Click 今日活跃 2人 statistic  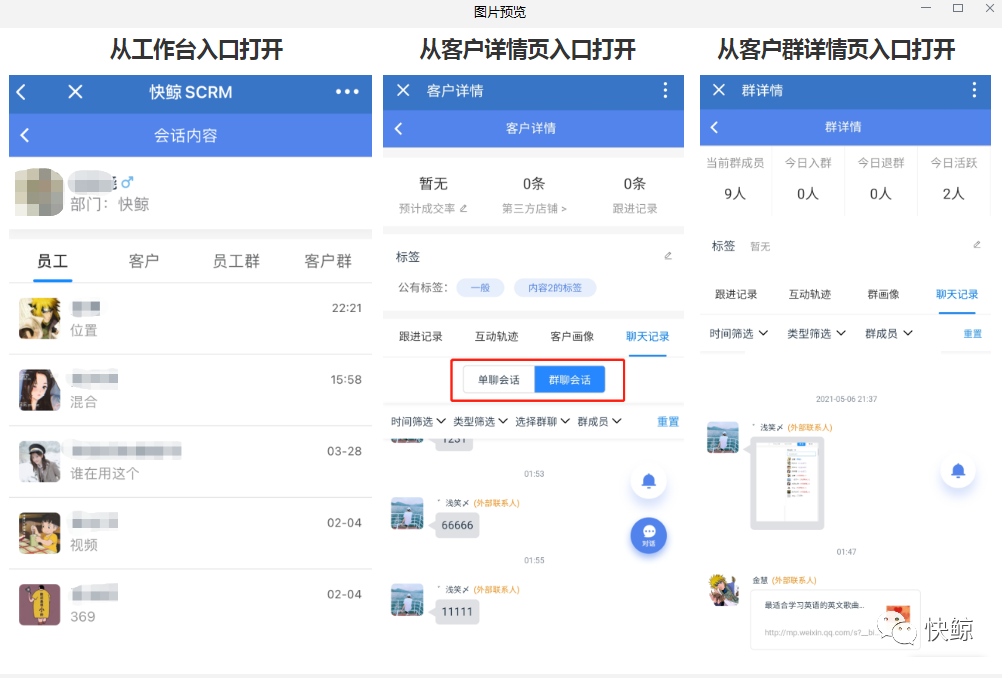(953, 179)
